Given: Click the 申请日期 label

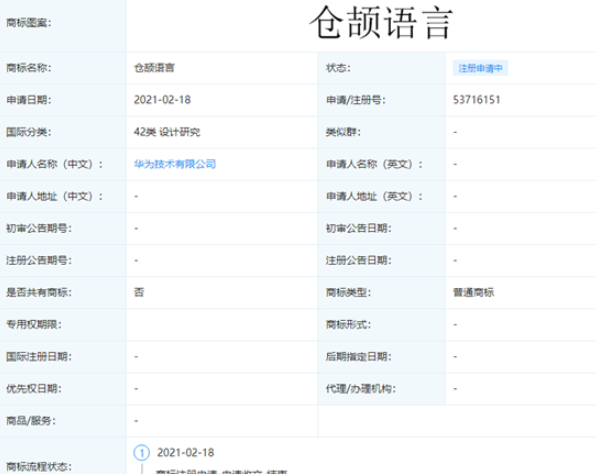Looking at the screenshot, I should click(x=29, y=100).
